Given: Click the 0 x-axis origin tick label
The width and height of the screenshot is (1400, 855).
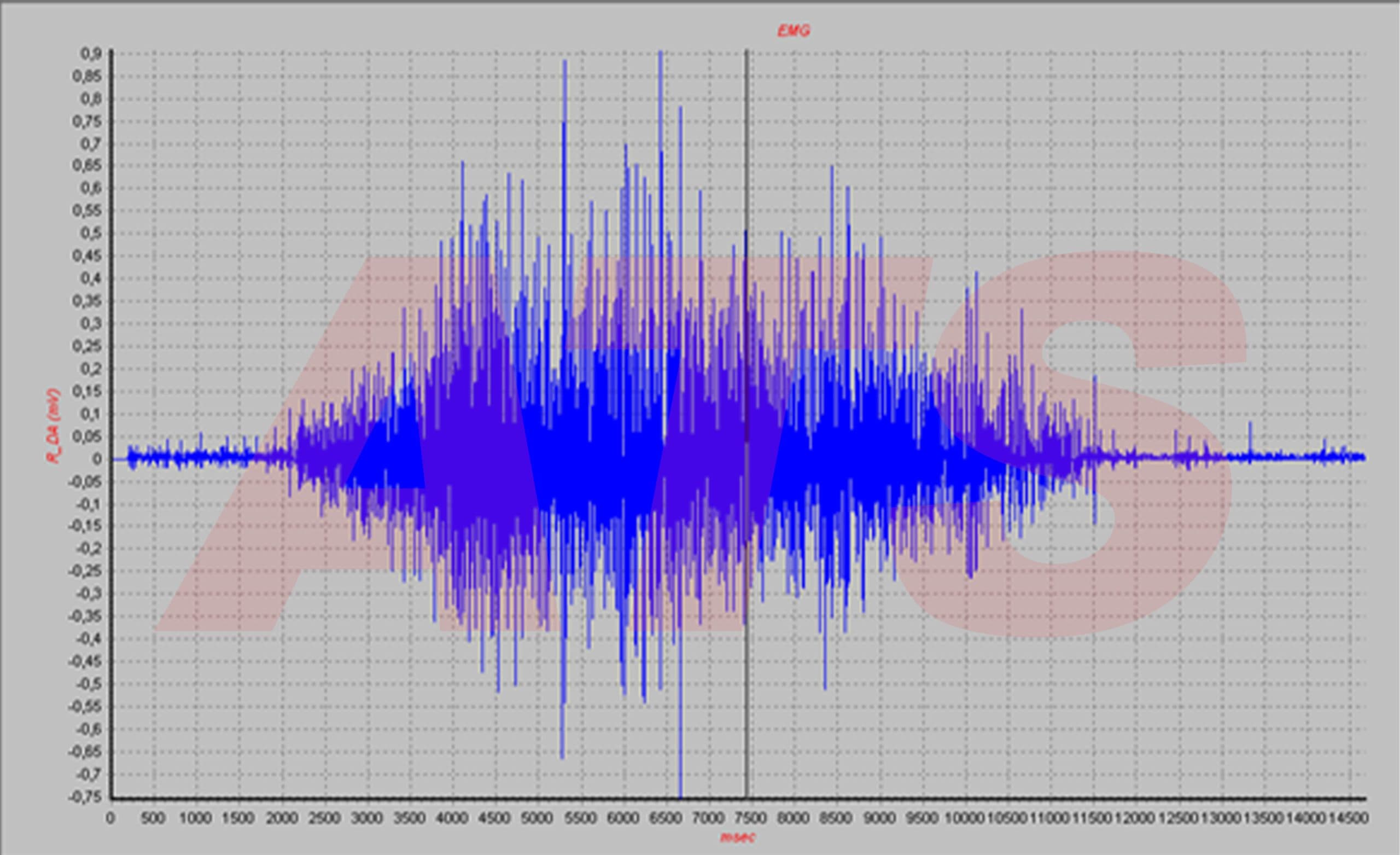Looking at the screenshot, I should (110, 818).
